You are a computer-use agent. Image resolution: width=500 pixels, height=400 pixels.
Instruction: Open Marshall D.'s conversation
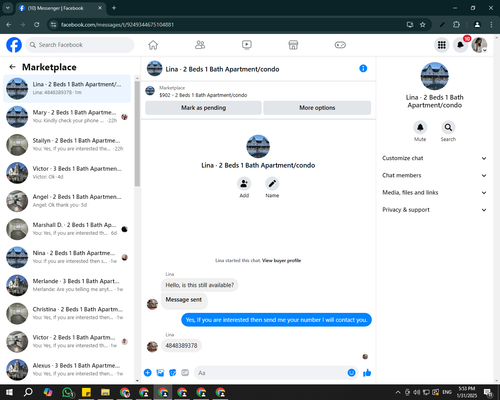click(x=67, y=229)
